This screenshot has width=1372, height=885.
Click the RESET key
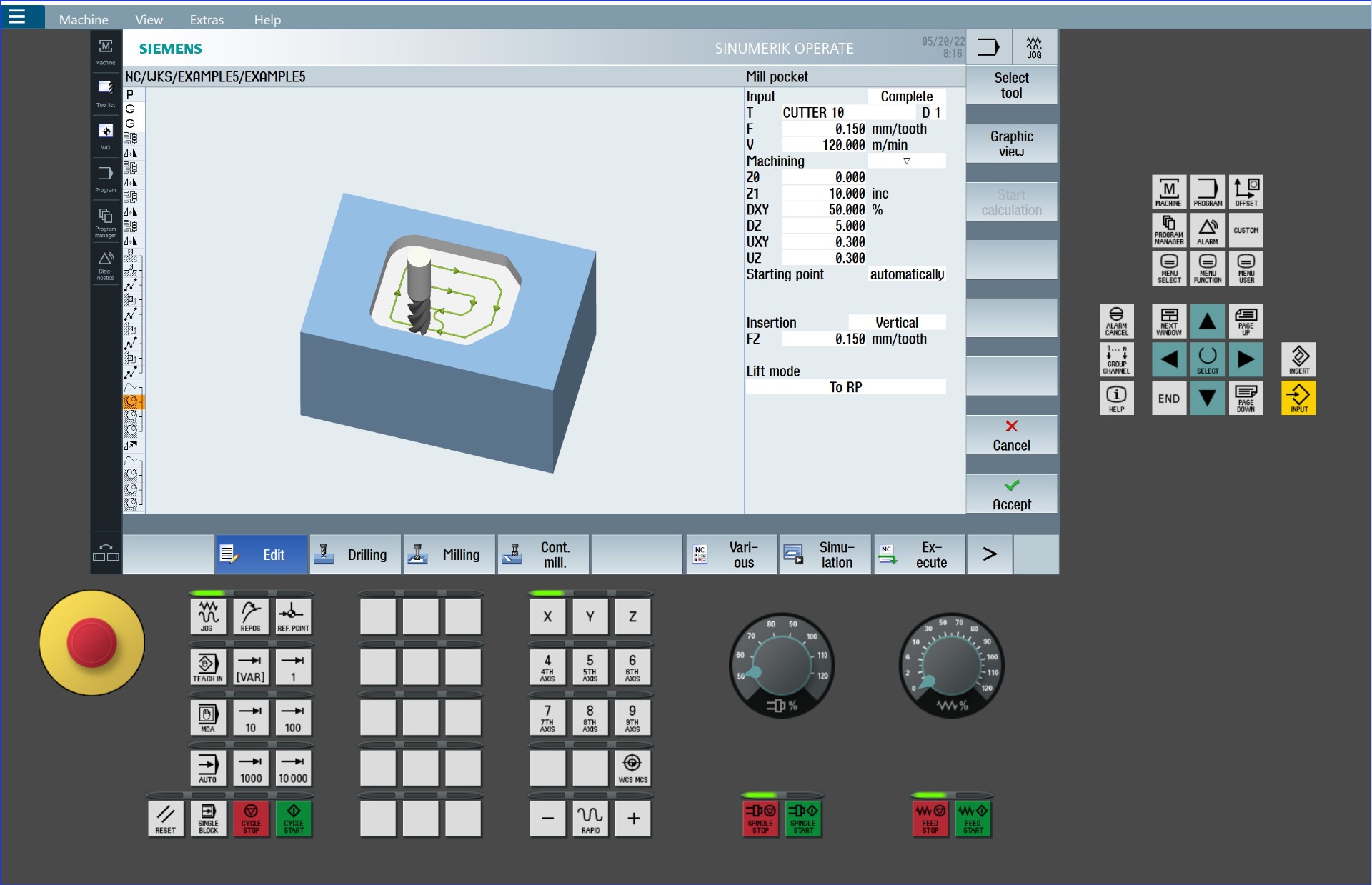(x=166, y=818)
